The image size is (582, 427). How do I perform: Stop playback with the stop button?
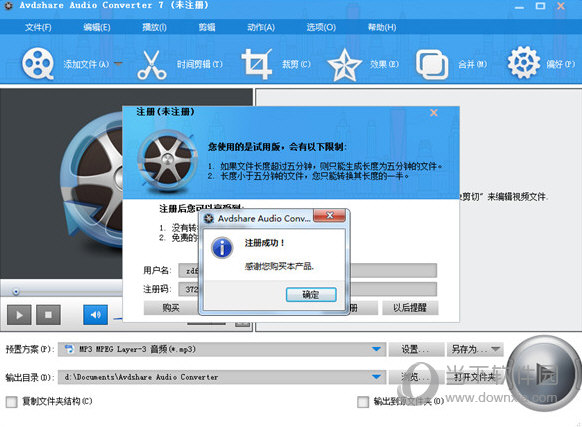click(48, 315)
